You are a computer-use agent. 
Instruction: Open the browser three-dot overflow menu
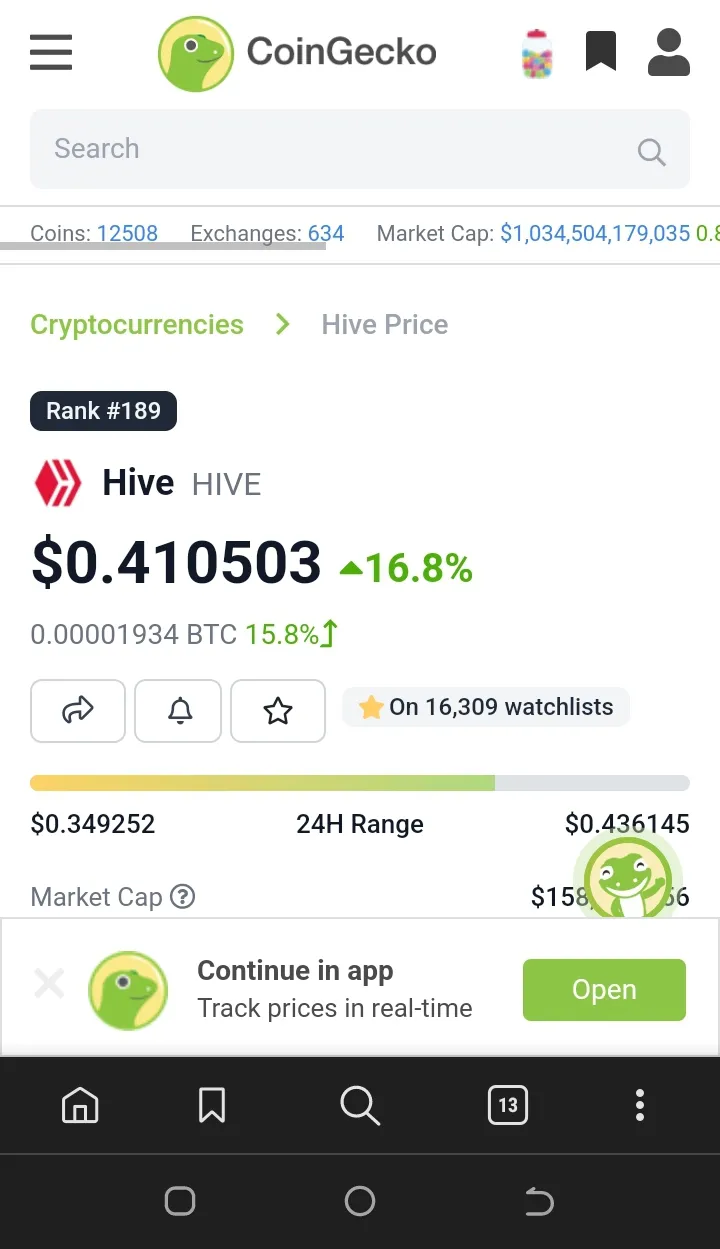click(640, 1105)
